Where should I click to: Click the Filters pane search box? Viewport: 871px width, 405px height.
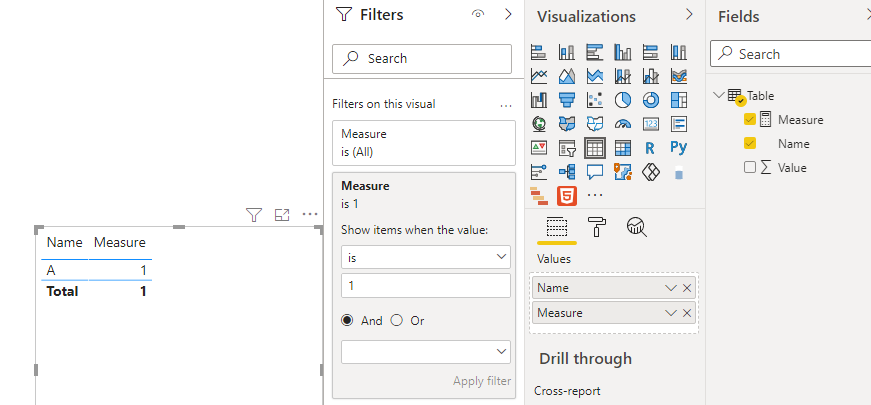pyautogui.click(x=422, y=59)
